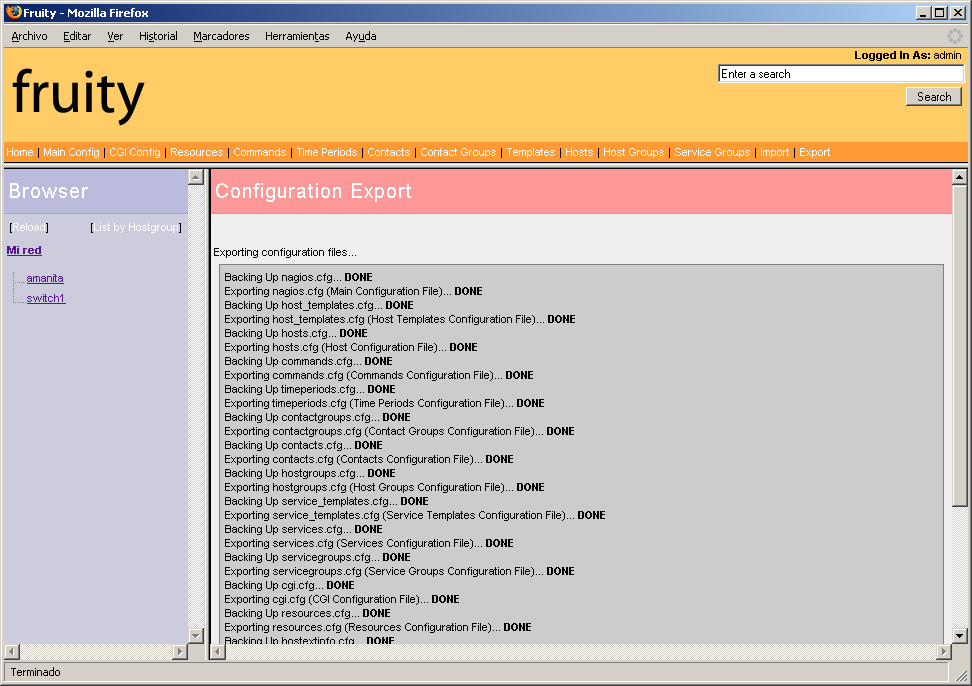Focus the 'Enter a search' input field
Screen dimensions: 972x686
coord(841,74)
